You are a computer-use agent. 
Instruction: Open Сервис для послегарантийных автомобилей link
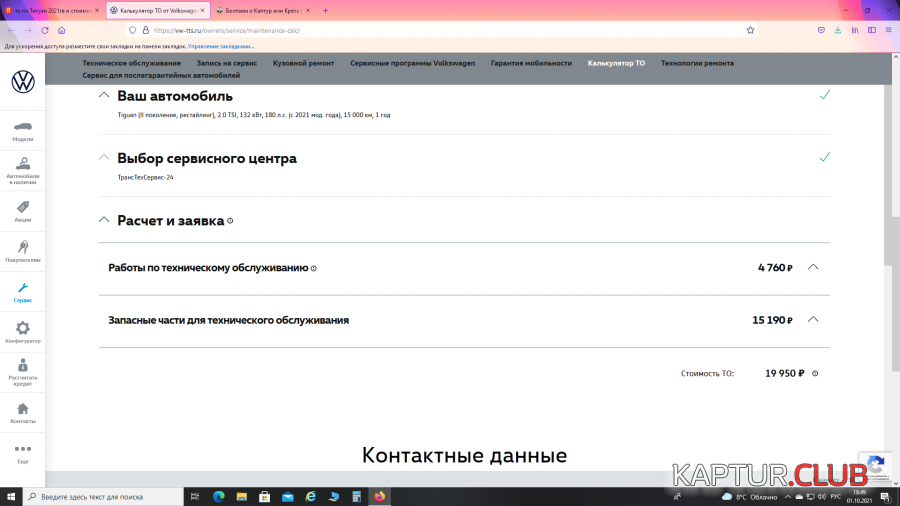click(161, 75)
